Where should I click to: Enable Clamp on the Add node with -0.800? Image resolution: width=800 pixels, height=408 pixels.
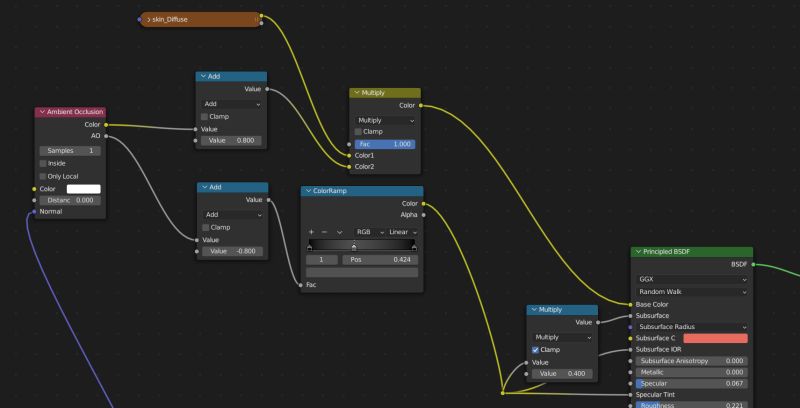click(x=206, y=227)
